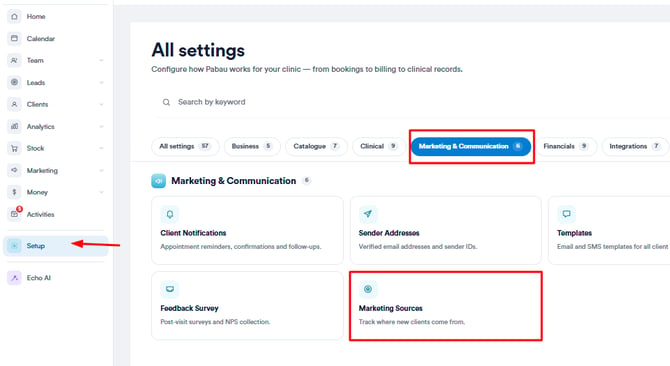The width and height of the screenshot is (670, 366).
Task: Click the Home icon in sidebar
Action: tap(14, 16)
